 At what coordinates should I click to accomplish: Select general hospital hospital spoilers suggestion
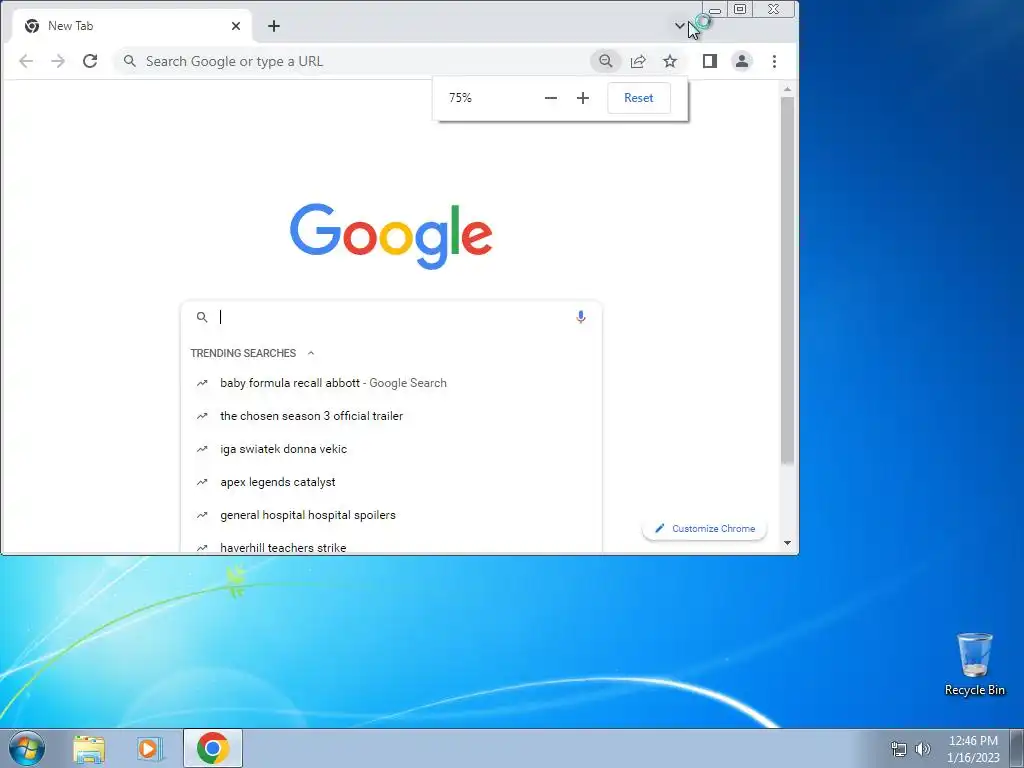(391, 515)
